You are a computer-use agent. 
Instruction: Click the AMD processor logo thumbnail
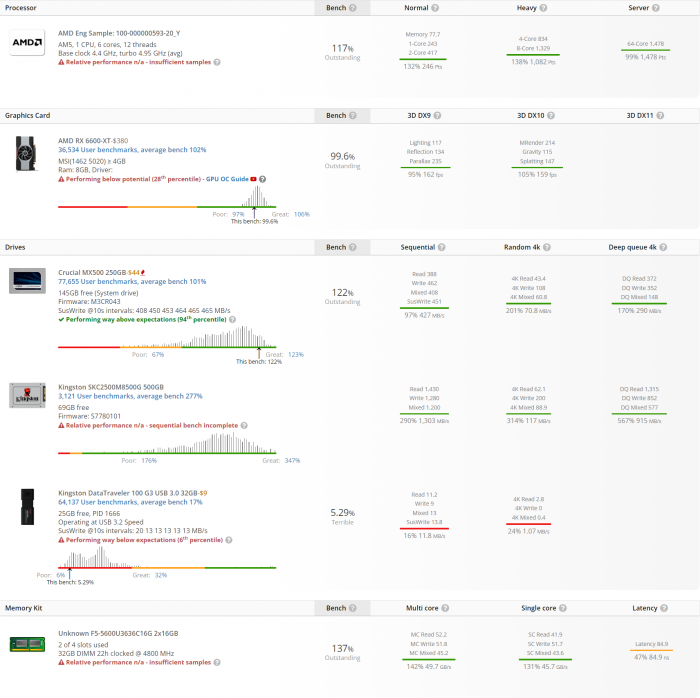click(x=26, y=45)
